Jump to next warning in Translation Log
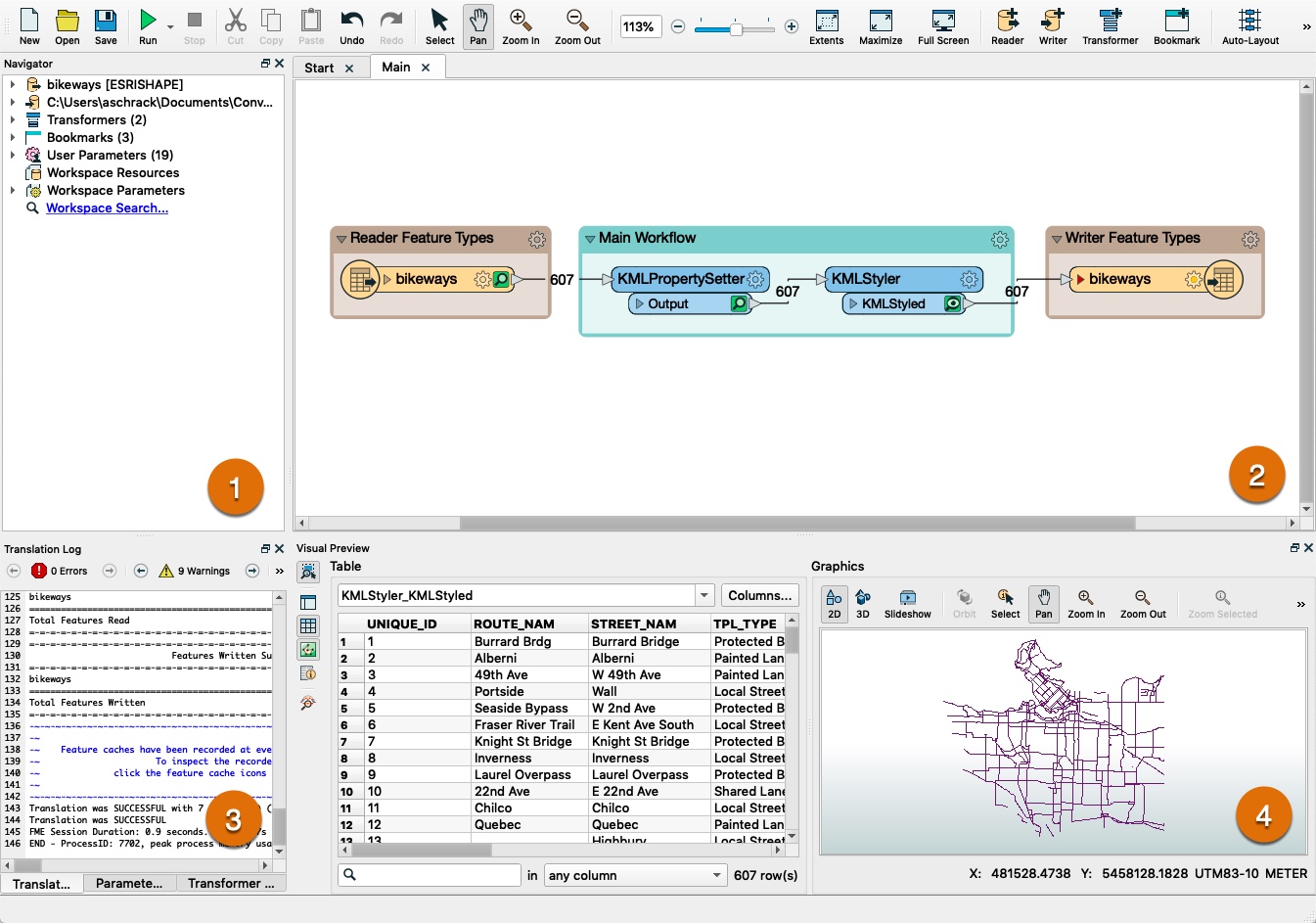The width and height of the screenshot is (1316, 923). (252, 571)
